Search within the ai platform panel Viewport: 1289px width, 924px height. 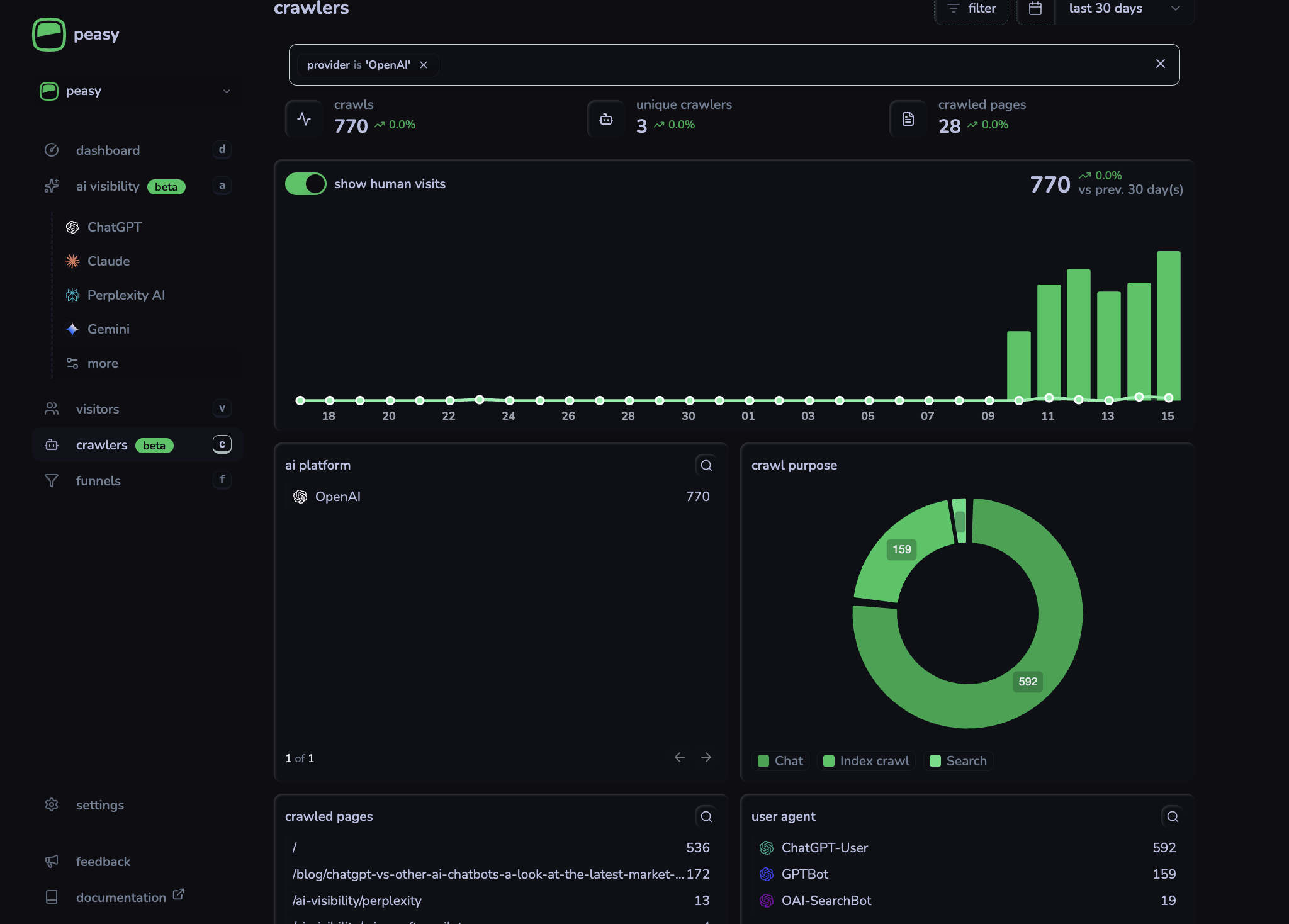(706, 465)
